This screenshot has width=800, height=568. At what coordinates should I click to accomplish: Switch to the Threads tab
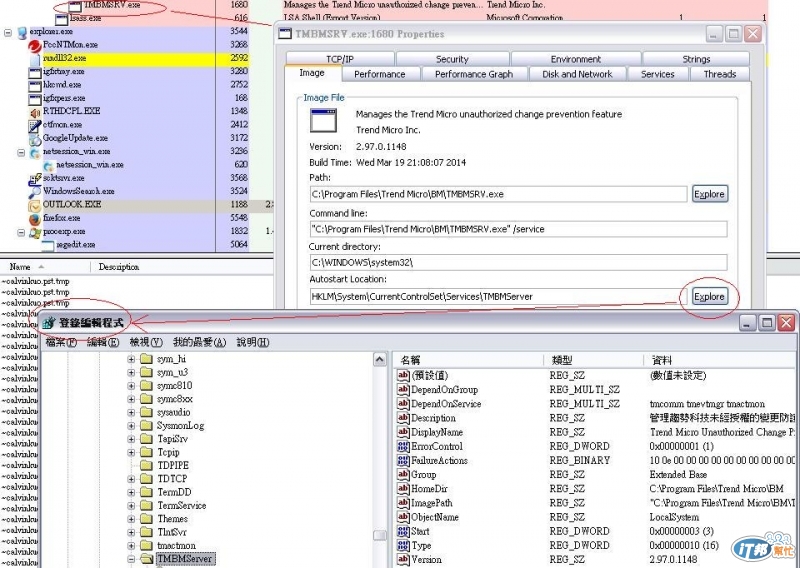coord(720,74)
